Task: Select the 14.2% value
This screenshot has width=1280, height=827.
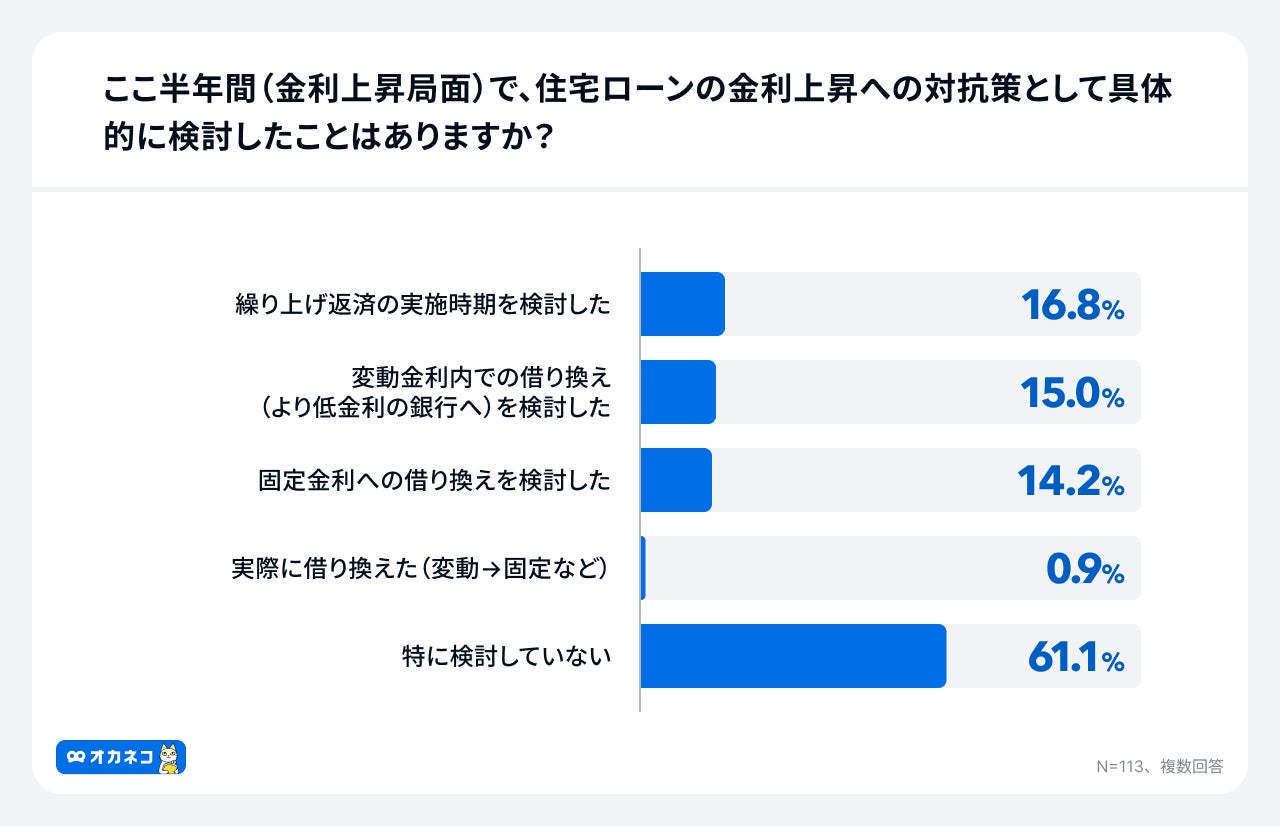Action: tap(1070, 482)
